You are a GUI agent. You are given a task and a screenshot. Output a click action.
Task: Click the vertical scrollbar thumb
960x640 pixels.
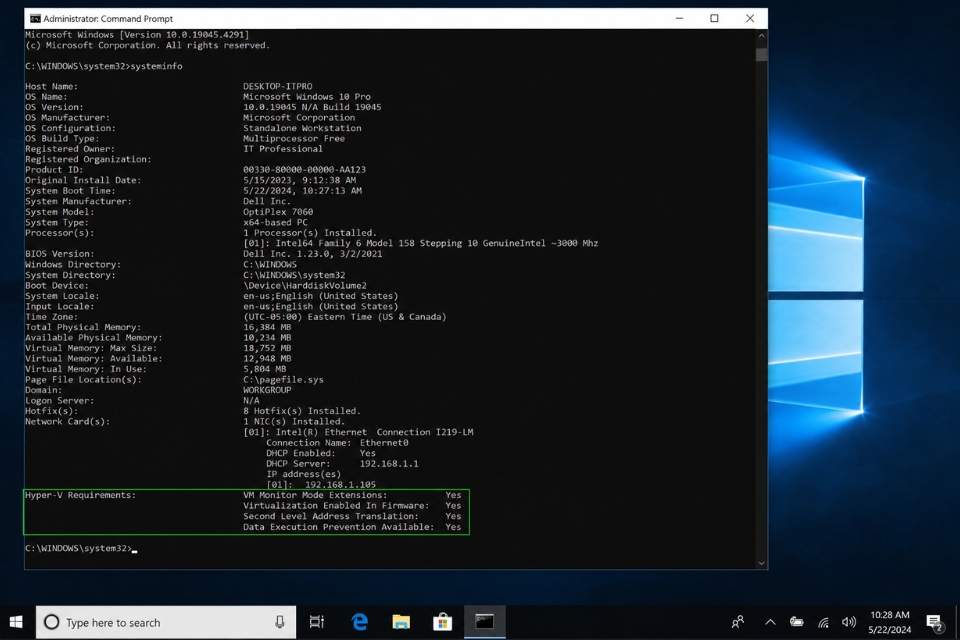(x=761, y=54)
